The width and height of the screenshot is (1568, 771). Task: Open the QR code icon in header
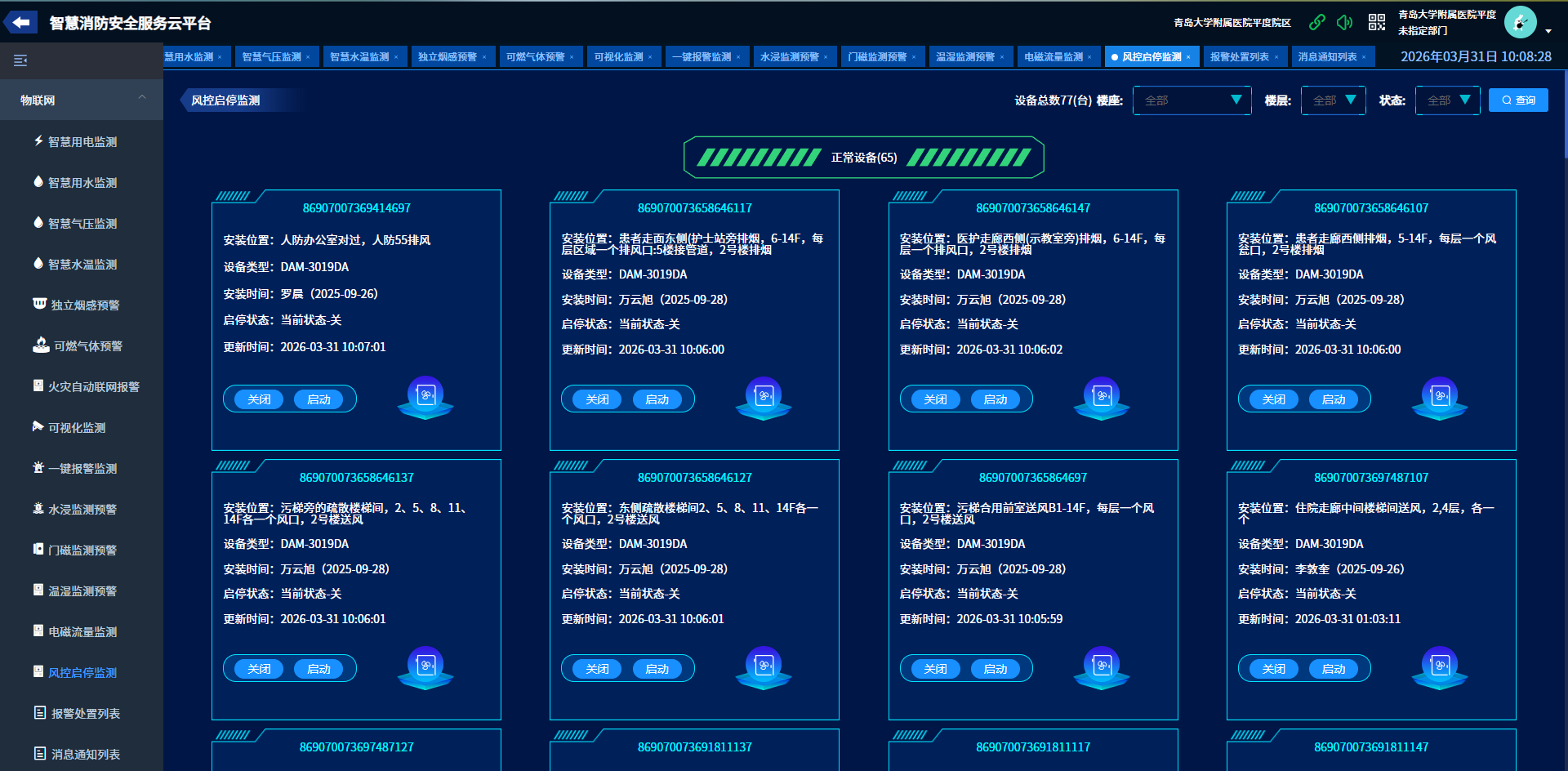tap(1377, 23)
